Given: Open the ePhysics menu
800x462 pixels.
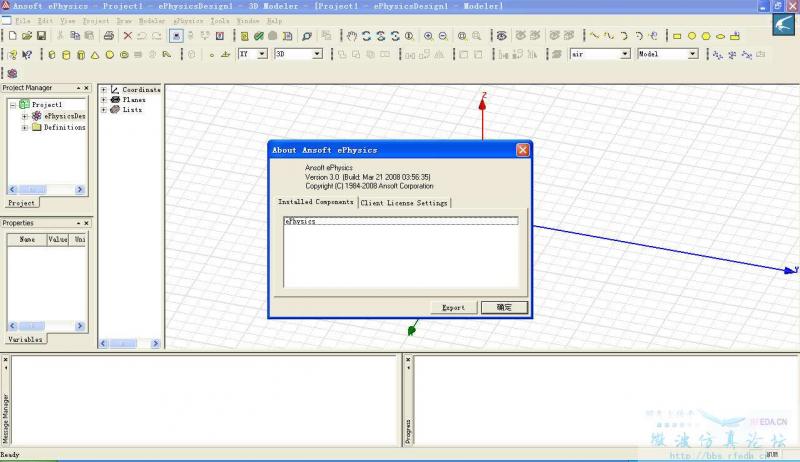Looking at the screenshot, I should tap(188, 21).
